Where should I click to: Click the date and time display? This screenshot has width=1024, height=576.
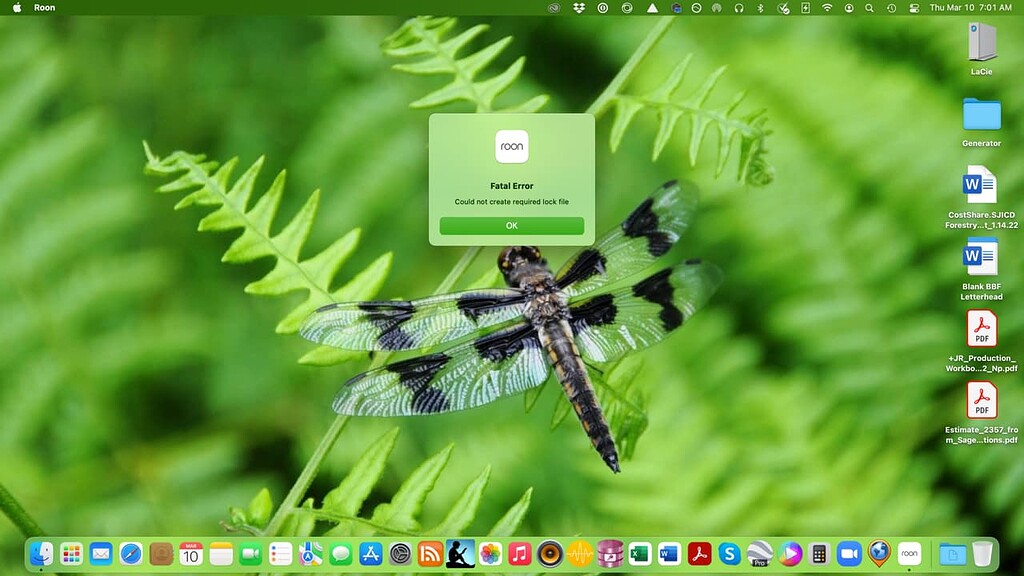[x=970, y=7]
